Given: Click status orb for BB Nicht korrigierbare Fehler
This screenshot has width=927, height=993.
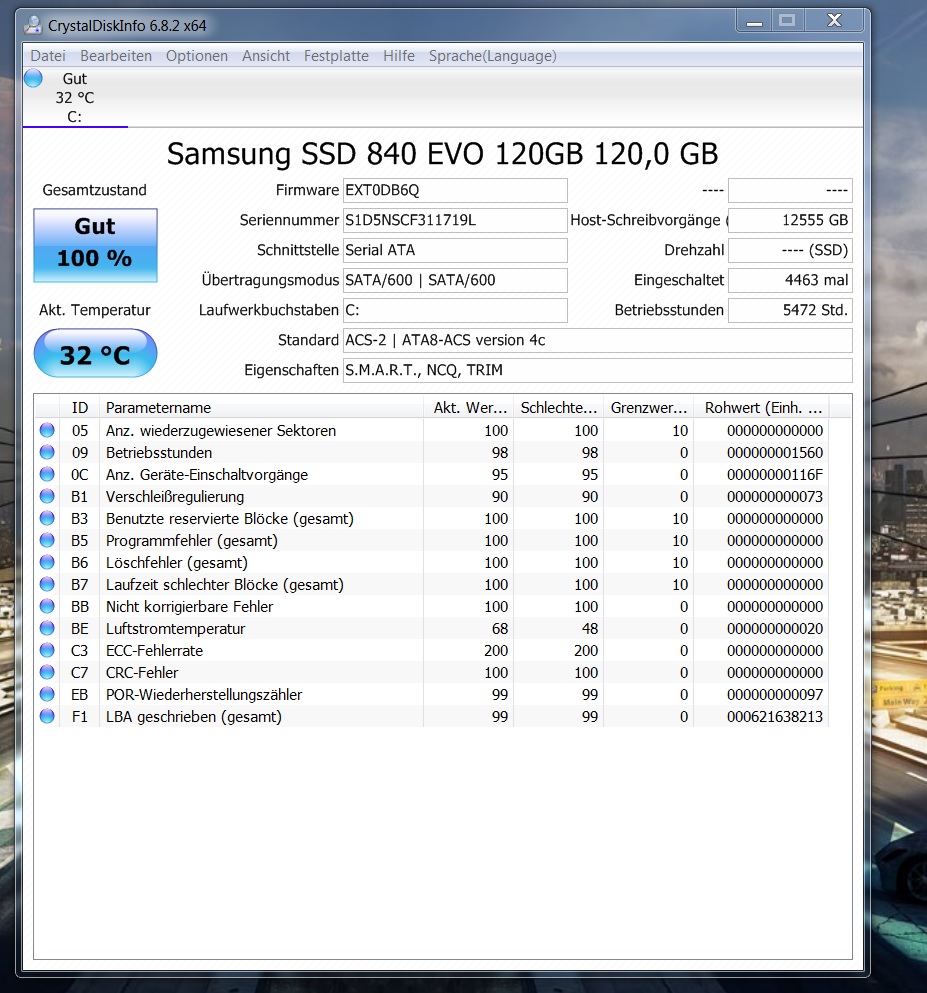Looking at the screenshot, I should point(47,606).
